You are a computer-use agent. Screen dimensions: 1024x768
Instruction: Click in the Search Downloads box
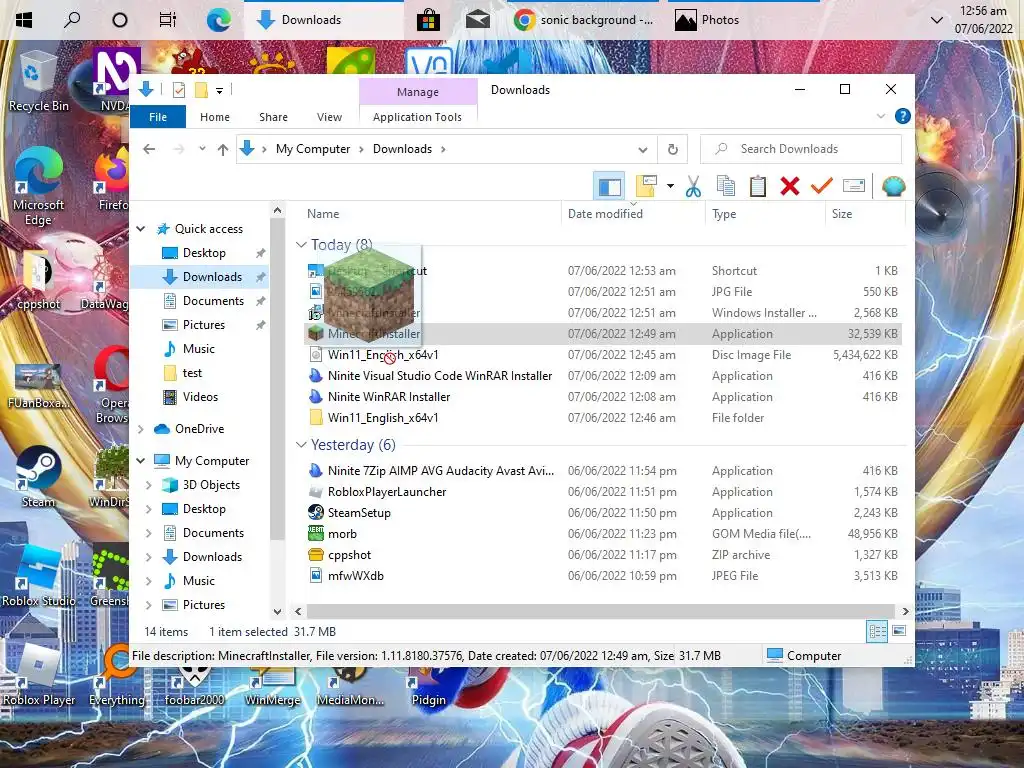tap(801, 149)
